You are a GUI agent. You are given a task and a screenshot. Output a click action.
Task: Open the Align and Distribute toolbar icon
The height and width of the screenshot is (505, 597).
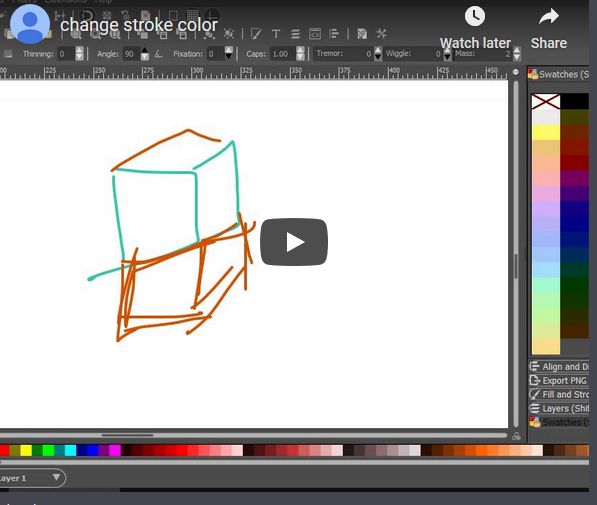click(334, 34)
